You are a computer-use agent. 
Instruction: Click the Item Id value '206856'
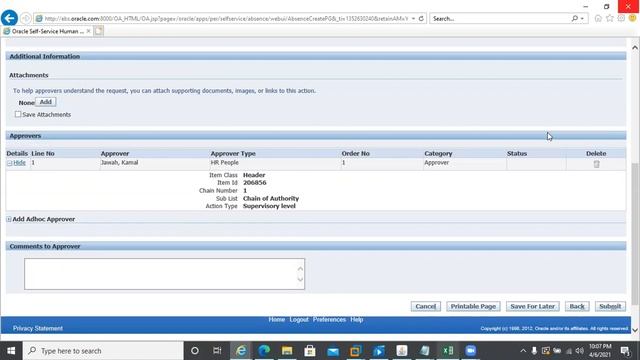(255, 183)
